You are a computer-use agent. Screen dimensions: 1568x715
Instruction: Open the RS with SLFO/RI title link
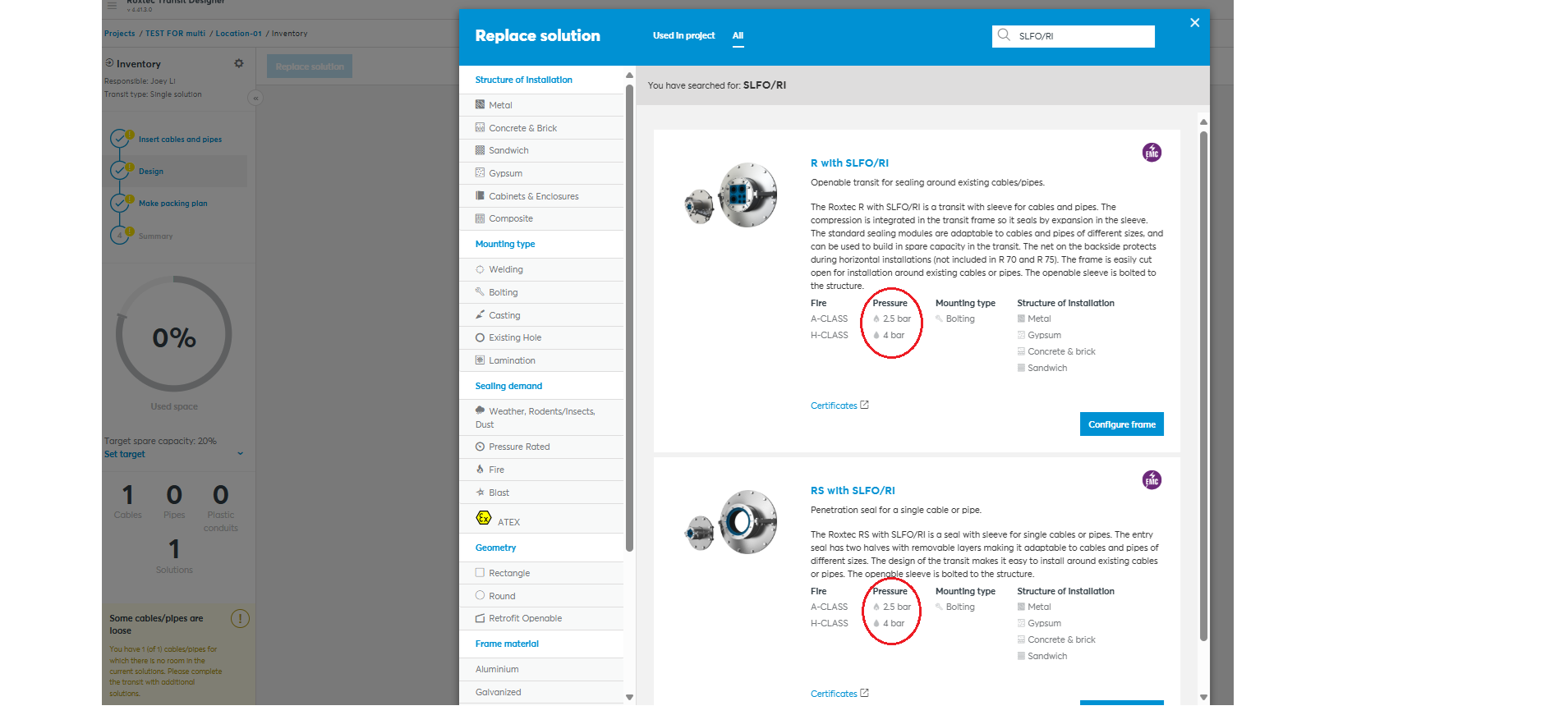click(x=852, y=491)
